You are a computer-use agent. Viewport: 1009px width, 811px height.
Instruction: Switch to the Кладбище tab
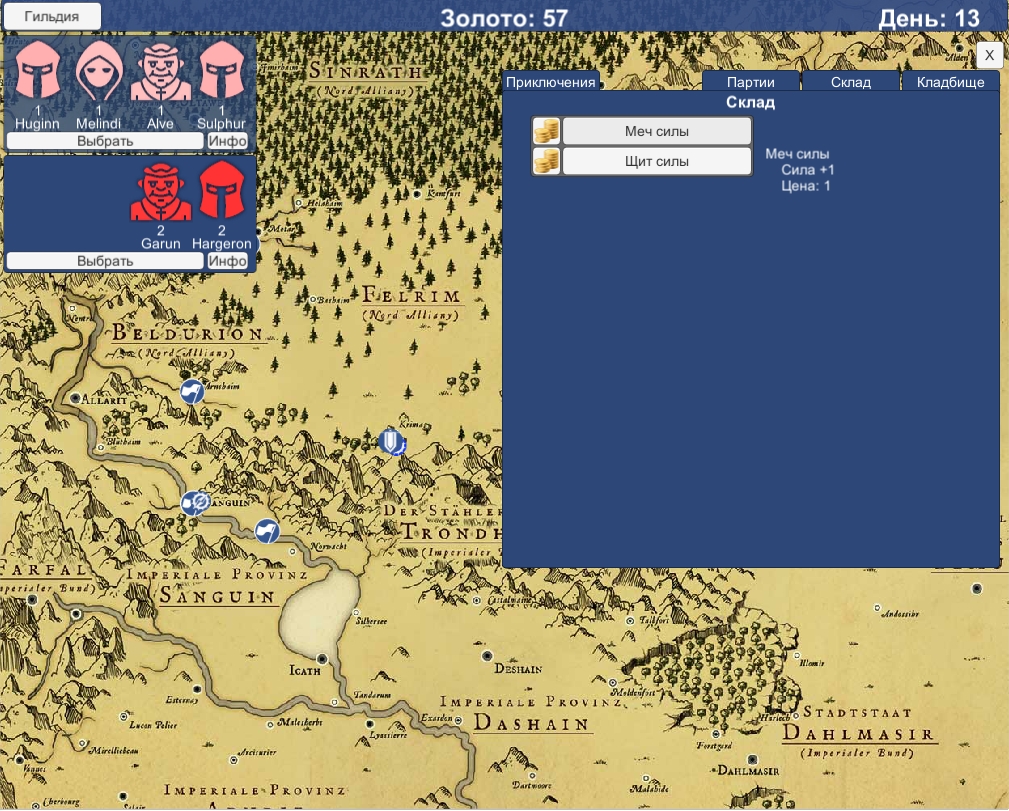pyautogui.click(x=950, y=82)
